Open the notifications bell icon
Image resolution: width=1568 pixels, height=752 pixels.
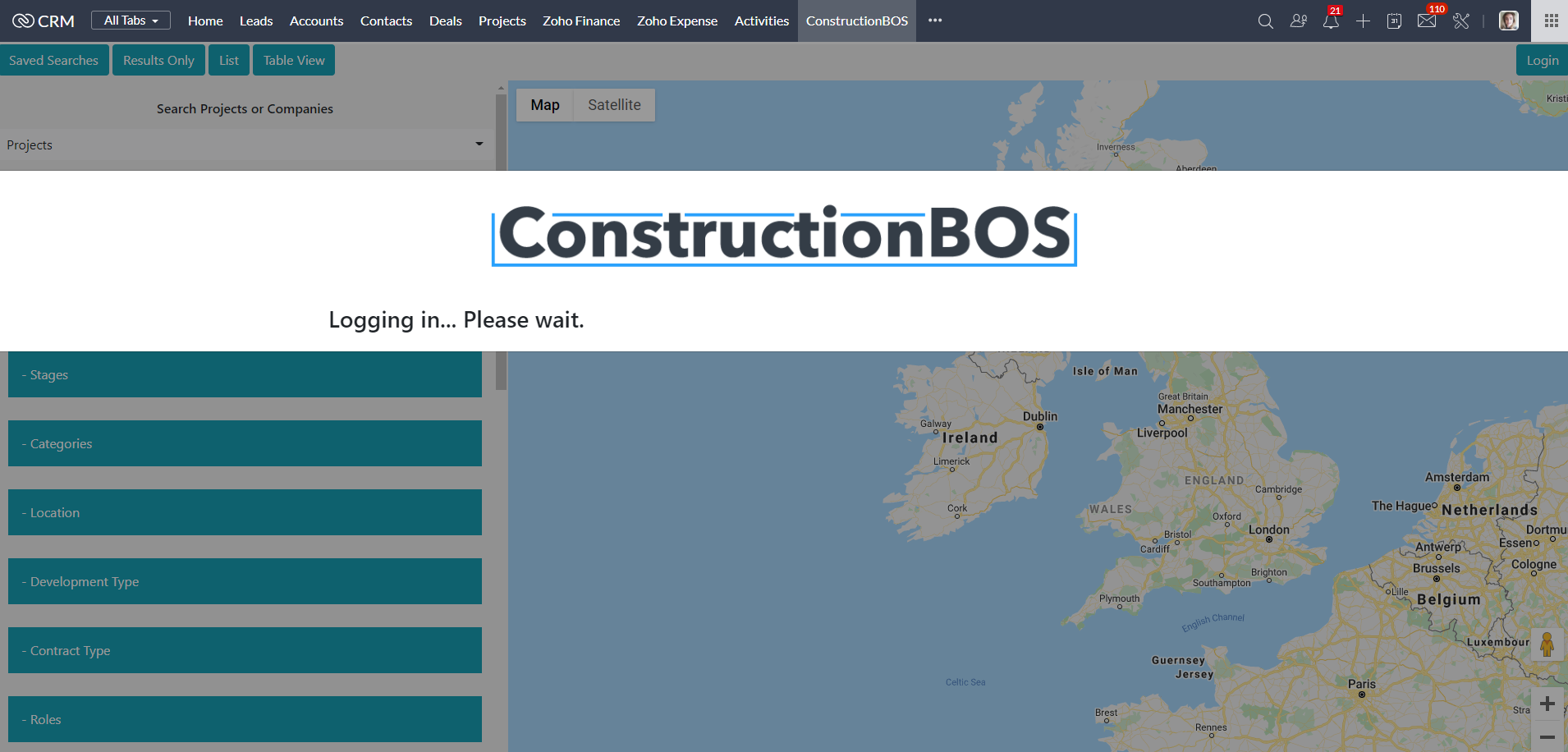pyautogui.click(x=1331, y=21)
